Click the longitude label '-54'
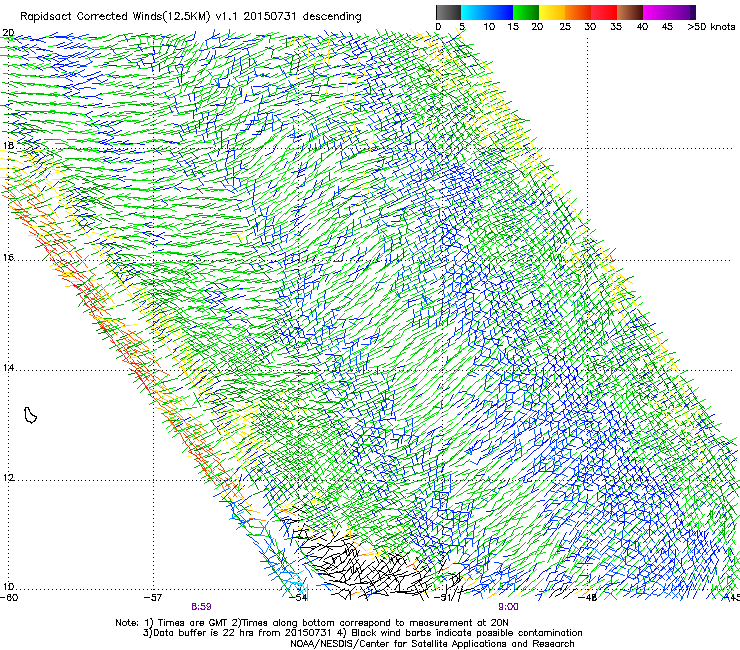The height and width of the screenshot is (650, 740). point(299,598)
